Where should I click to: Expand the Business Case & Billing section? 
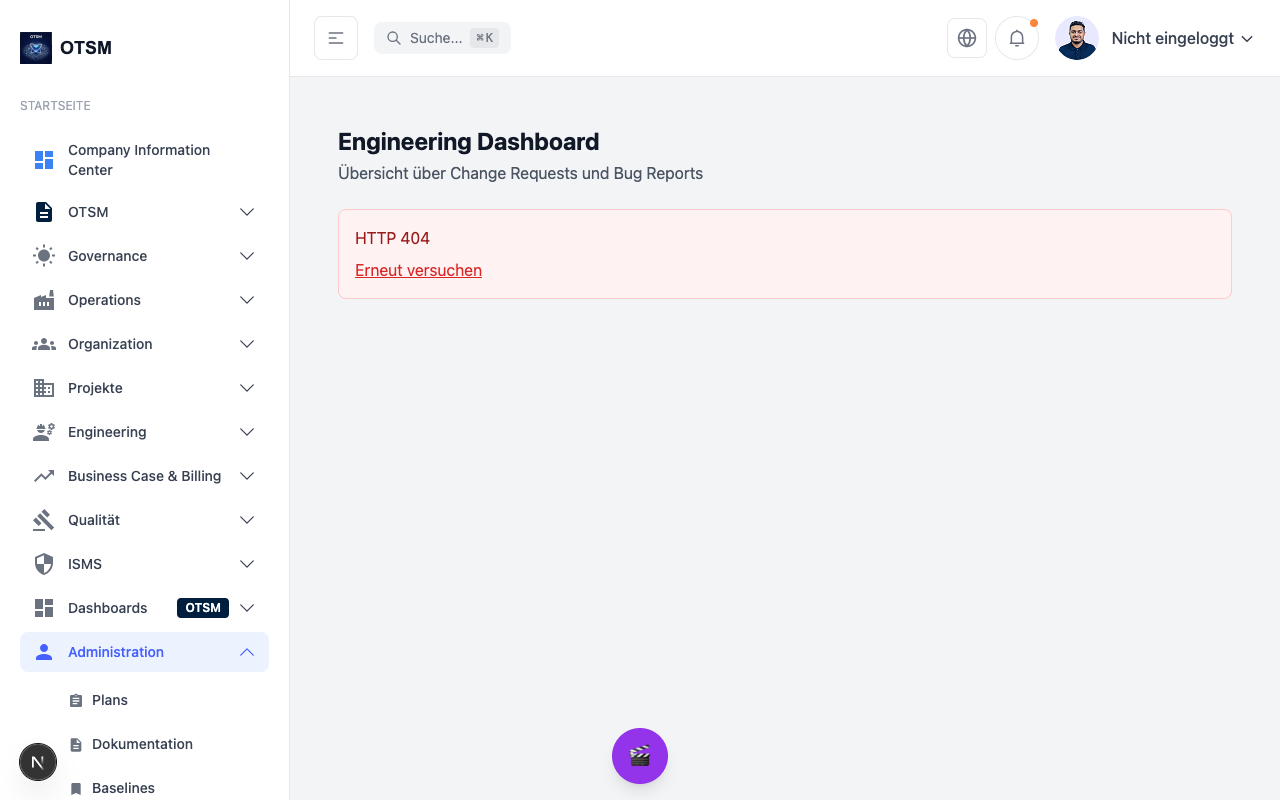pyautogui.click(x=246, y=476)
